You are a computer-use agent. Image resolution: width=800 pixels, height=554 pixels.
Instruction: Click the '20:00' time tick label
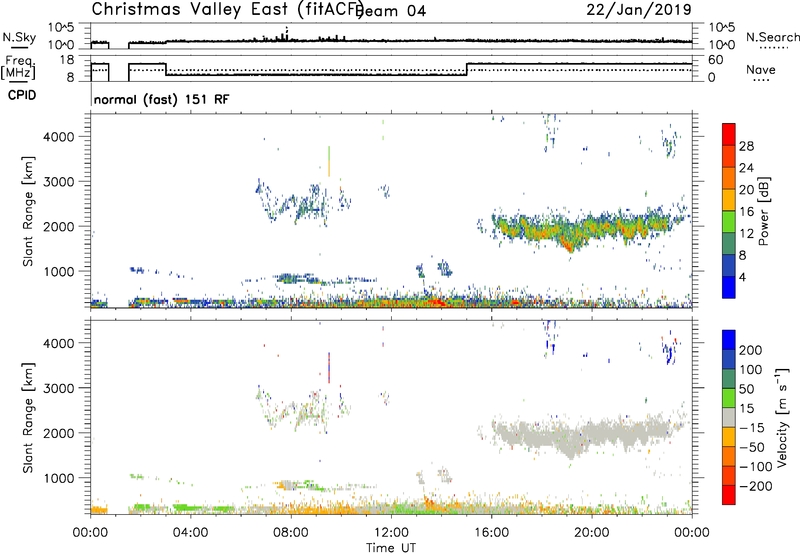592,533
